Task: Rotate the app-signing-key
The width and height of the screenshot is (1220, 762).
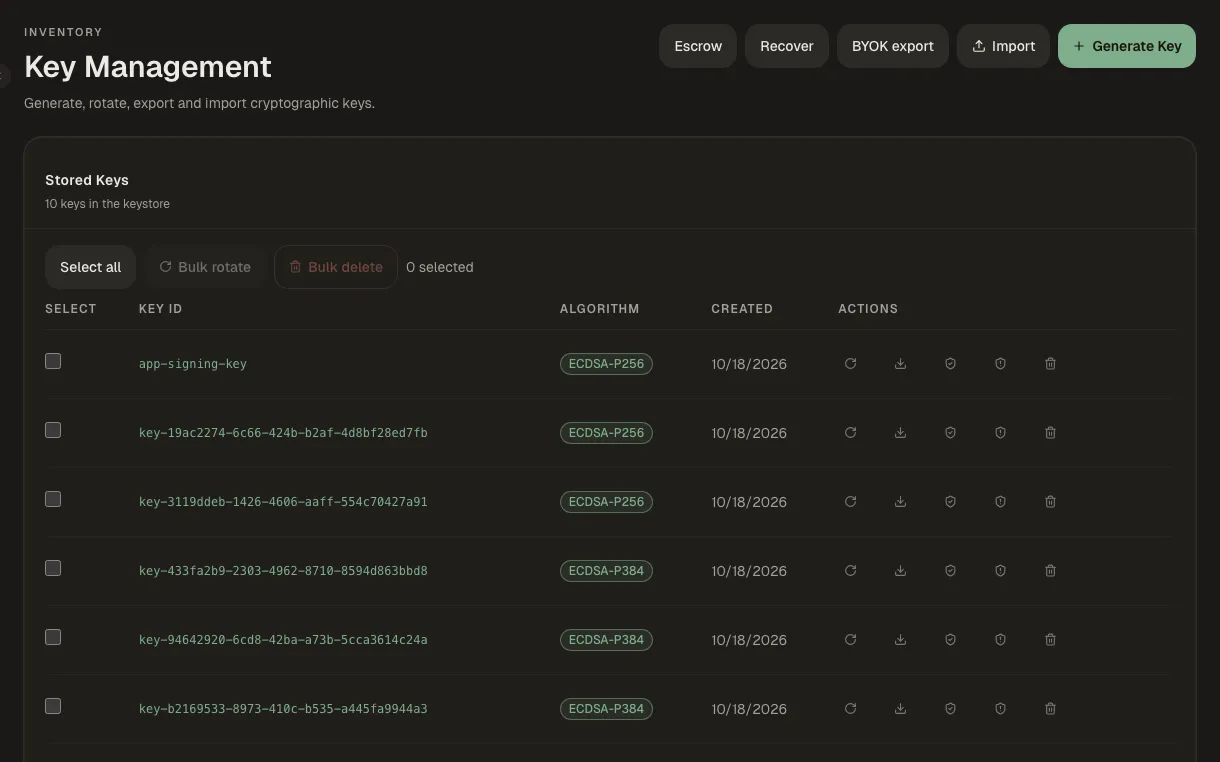Action: tap(850, 364)
